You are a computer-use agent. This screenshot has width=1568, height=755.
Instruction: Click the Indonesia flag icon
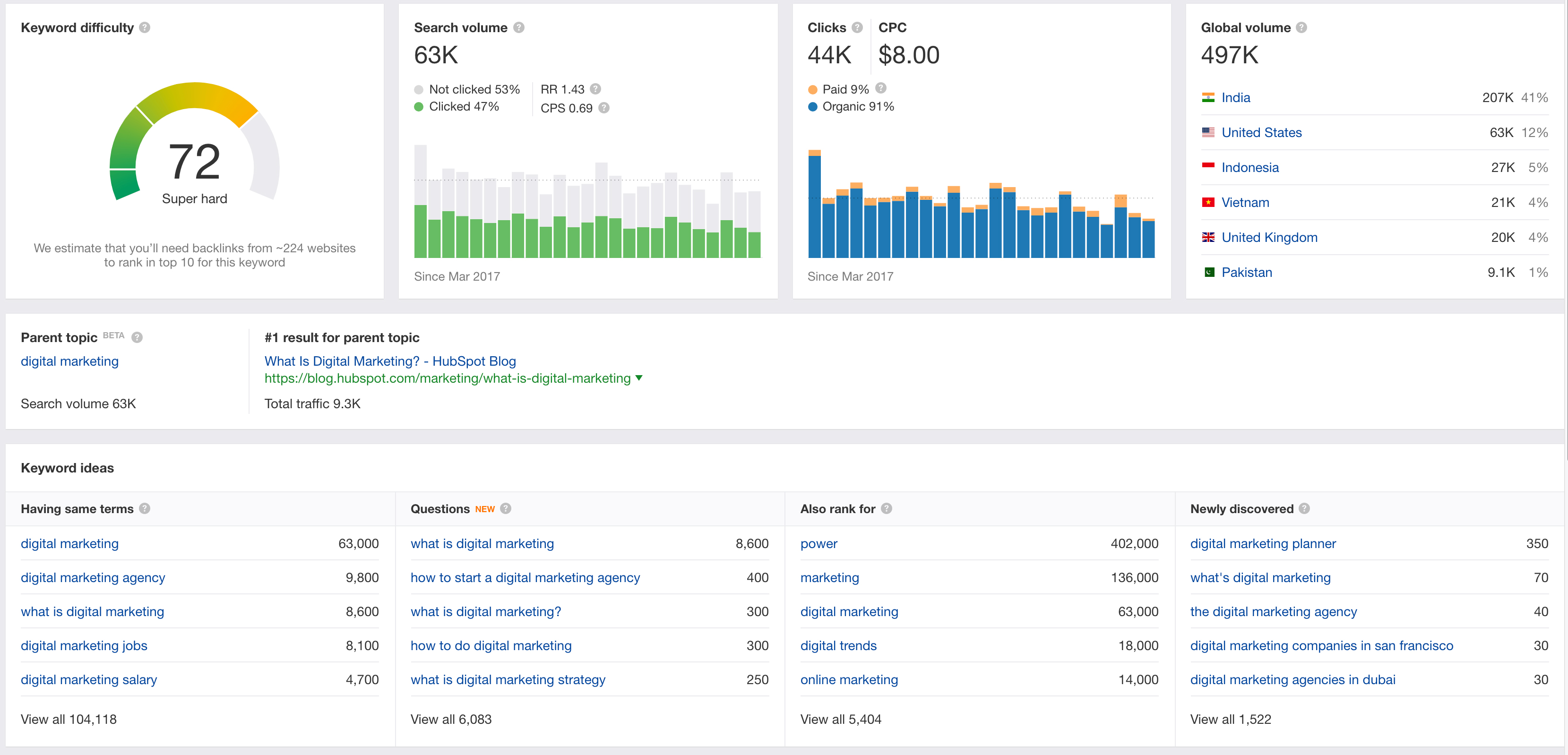point(1208,166)
